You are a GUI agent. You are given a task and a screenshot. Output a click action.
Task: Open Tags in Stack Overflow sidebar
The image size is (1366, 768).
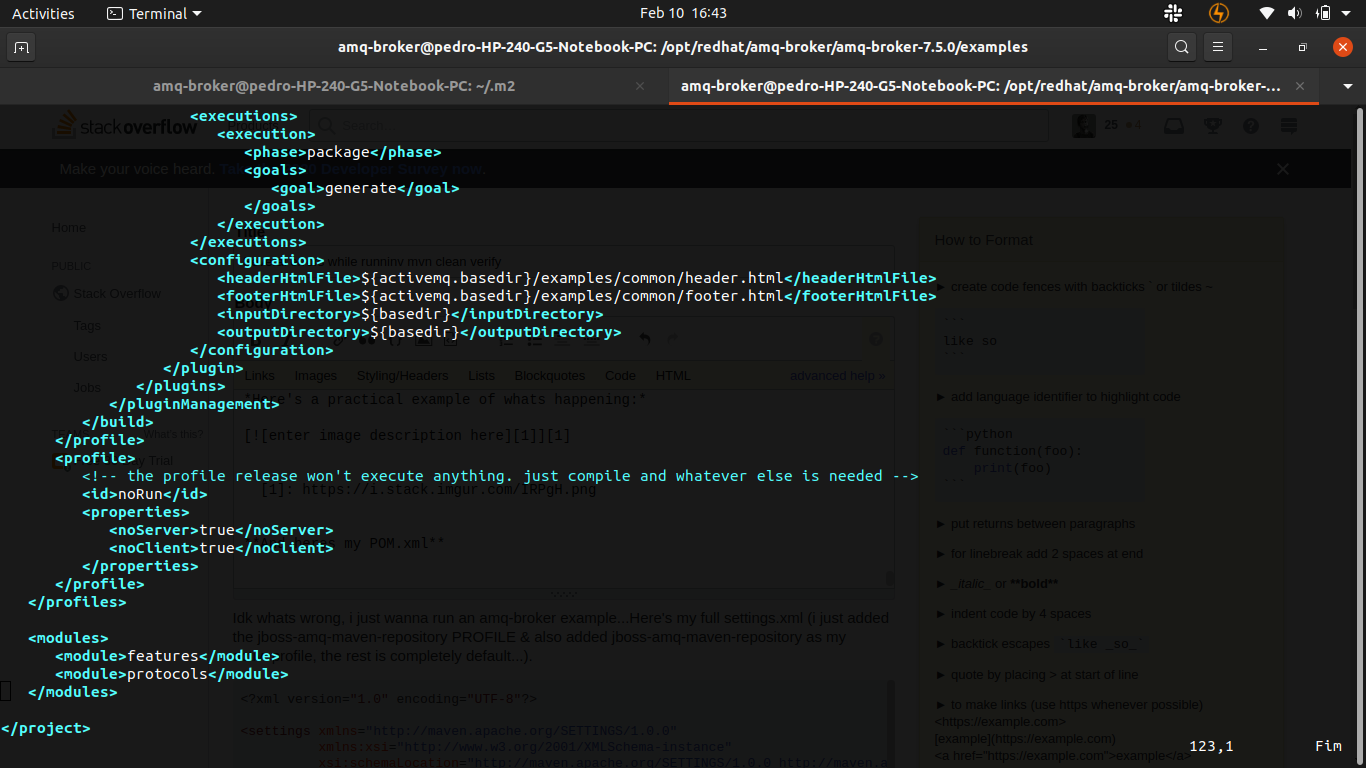87,326
